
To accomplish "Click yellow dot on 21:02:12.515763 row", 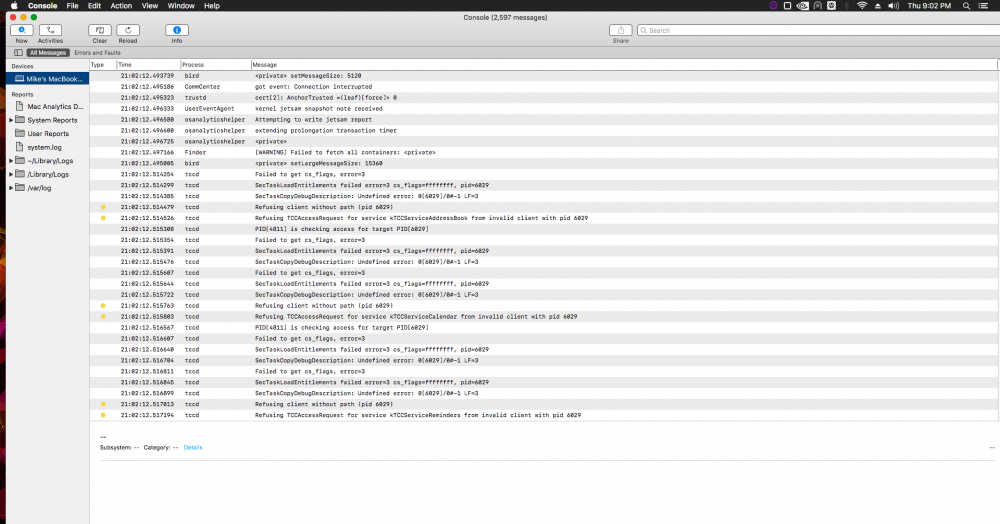I will point(103,306).
